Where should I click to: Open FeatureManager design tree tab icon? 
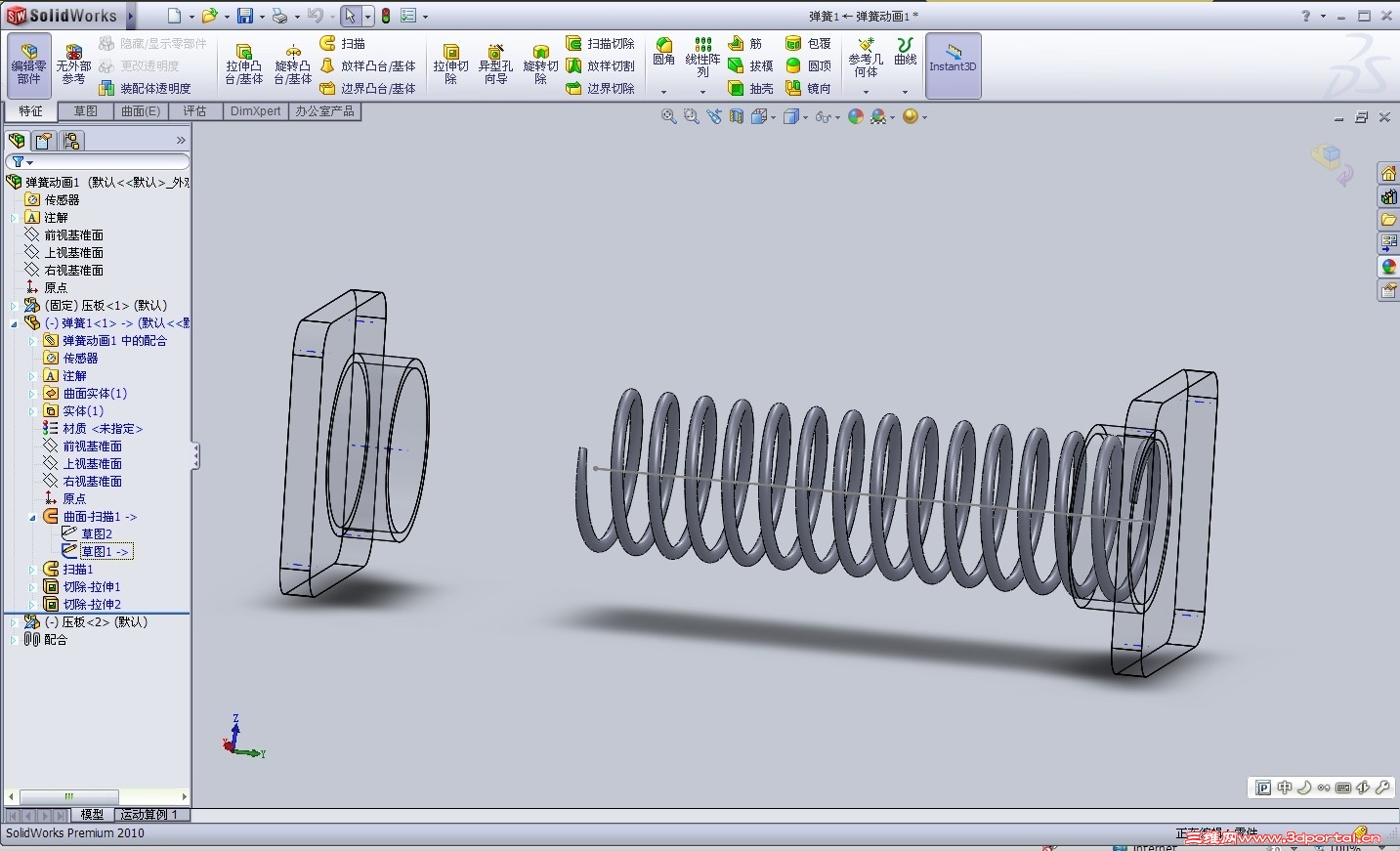(x=18, y=141)
